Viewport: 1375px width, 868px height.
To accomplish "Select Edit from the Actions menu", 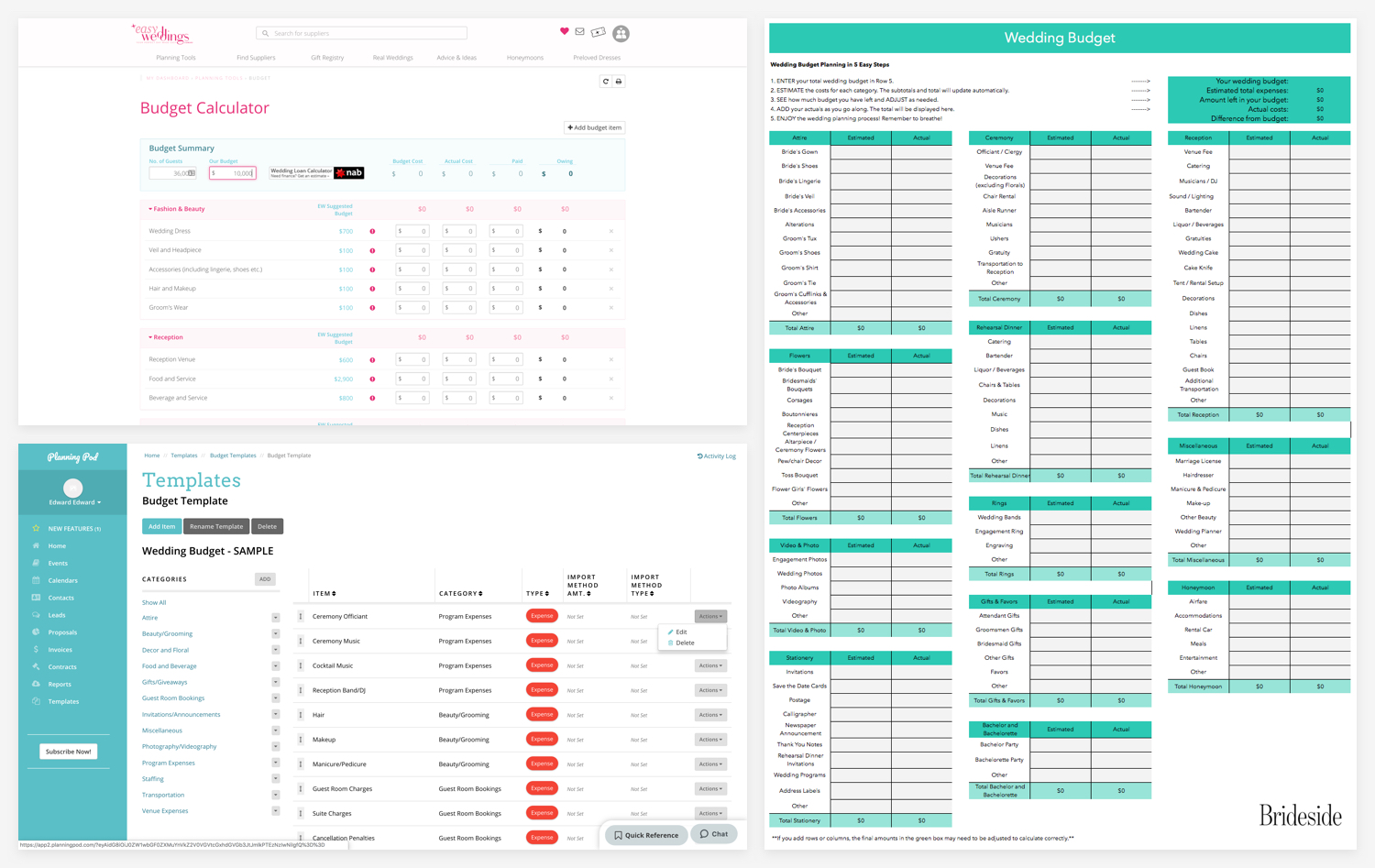I will (x=678, y=632).
